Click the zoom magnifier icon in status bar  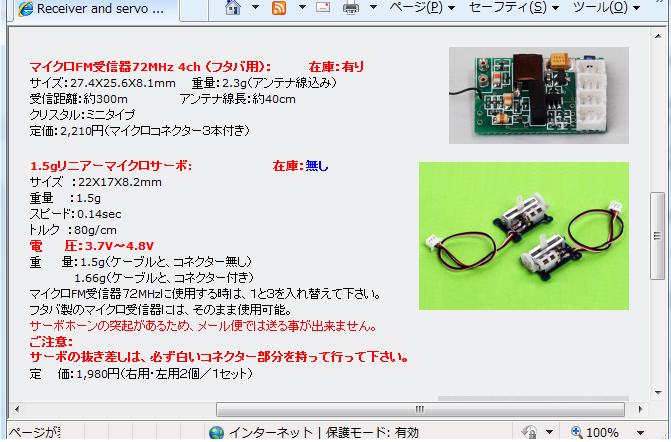pos(576,432)
